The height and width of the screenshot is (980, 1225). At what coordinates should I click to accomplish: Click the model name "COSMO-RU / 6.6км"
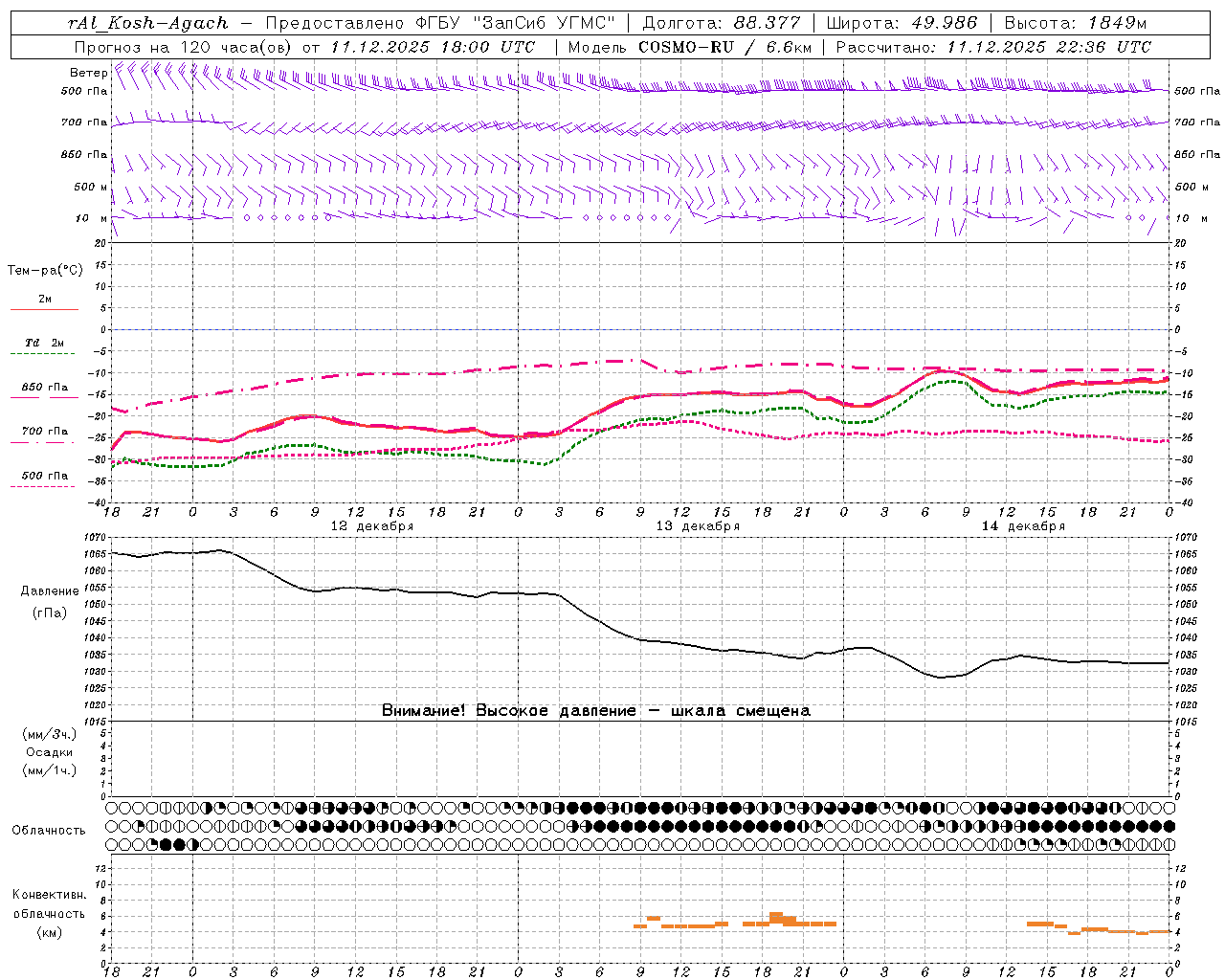725,47
